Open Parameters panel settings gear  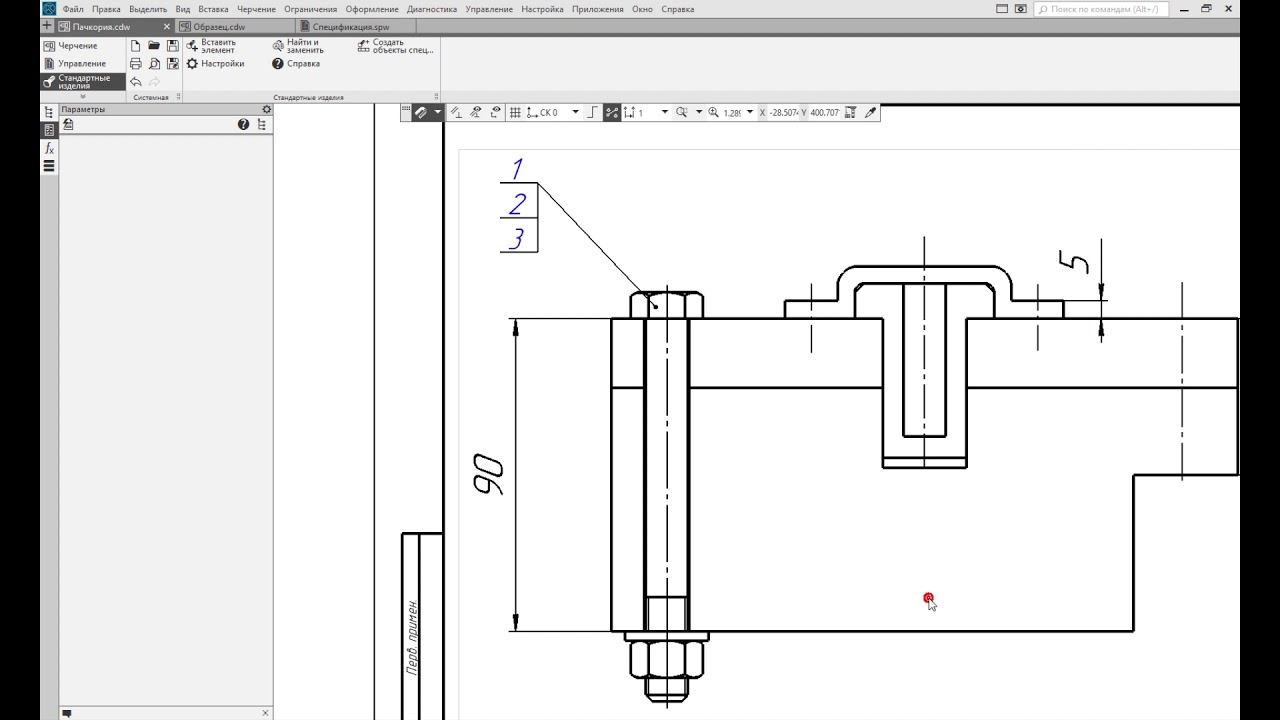tap(266, 110)
